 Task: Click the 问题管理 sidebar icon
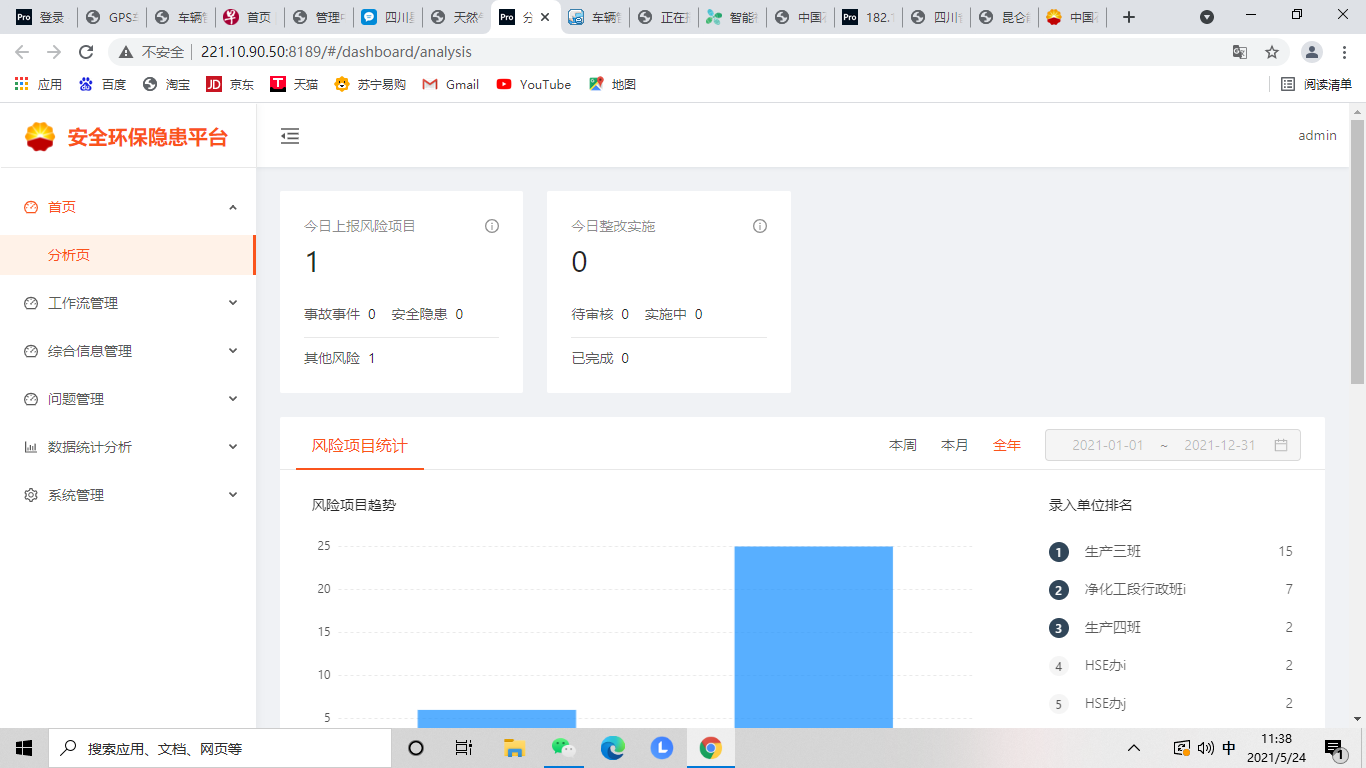(x=31, y=399)
